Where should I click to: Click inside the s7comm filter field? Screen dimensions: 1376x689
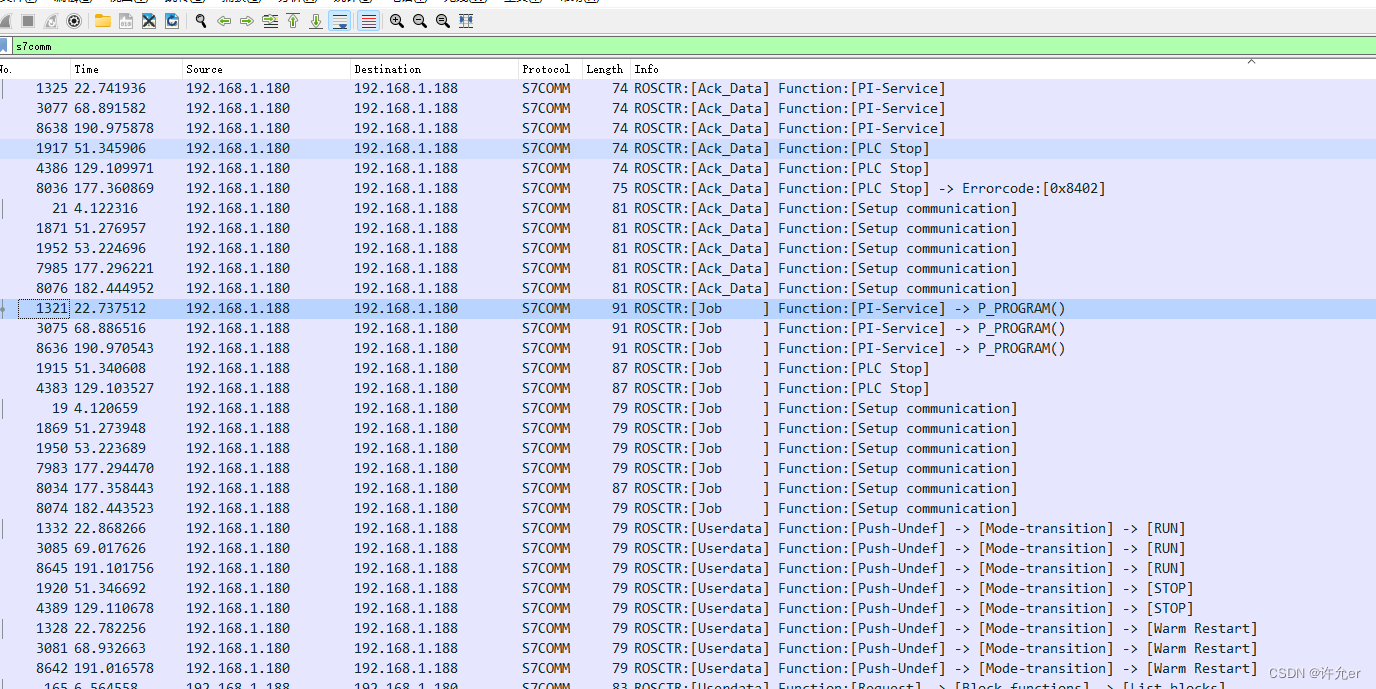[x=200, y=45]
